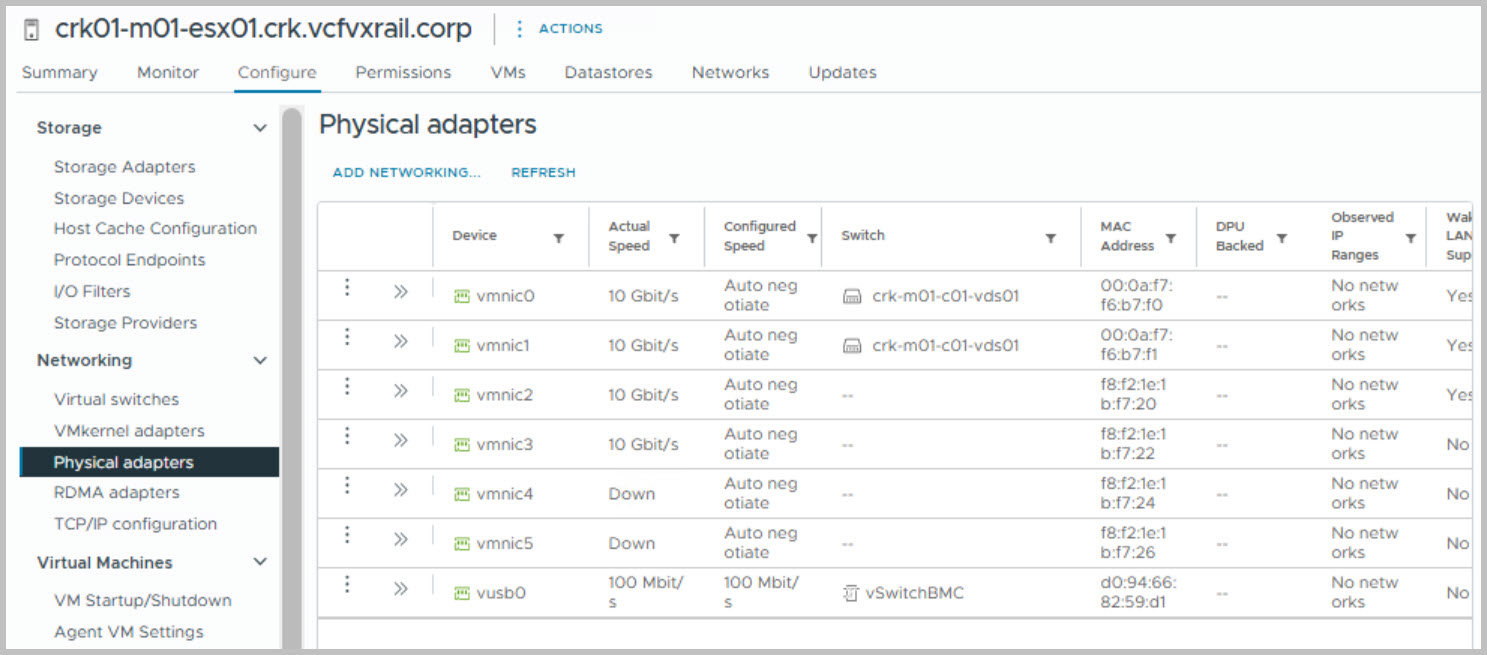Expand row details for vmnic0
Screen dimensions: 1487x655
click(x=401, y=292)
